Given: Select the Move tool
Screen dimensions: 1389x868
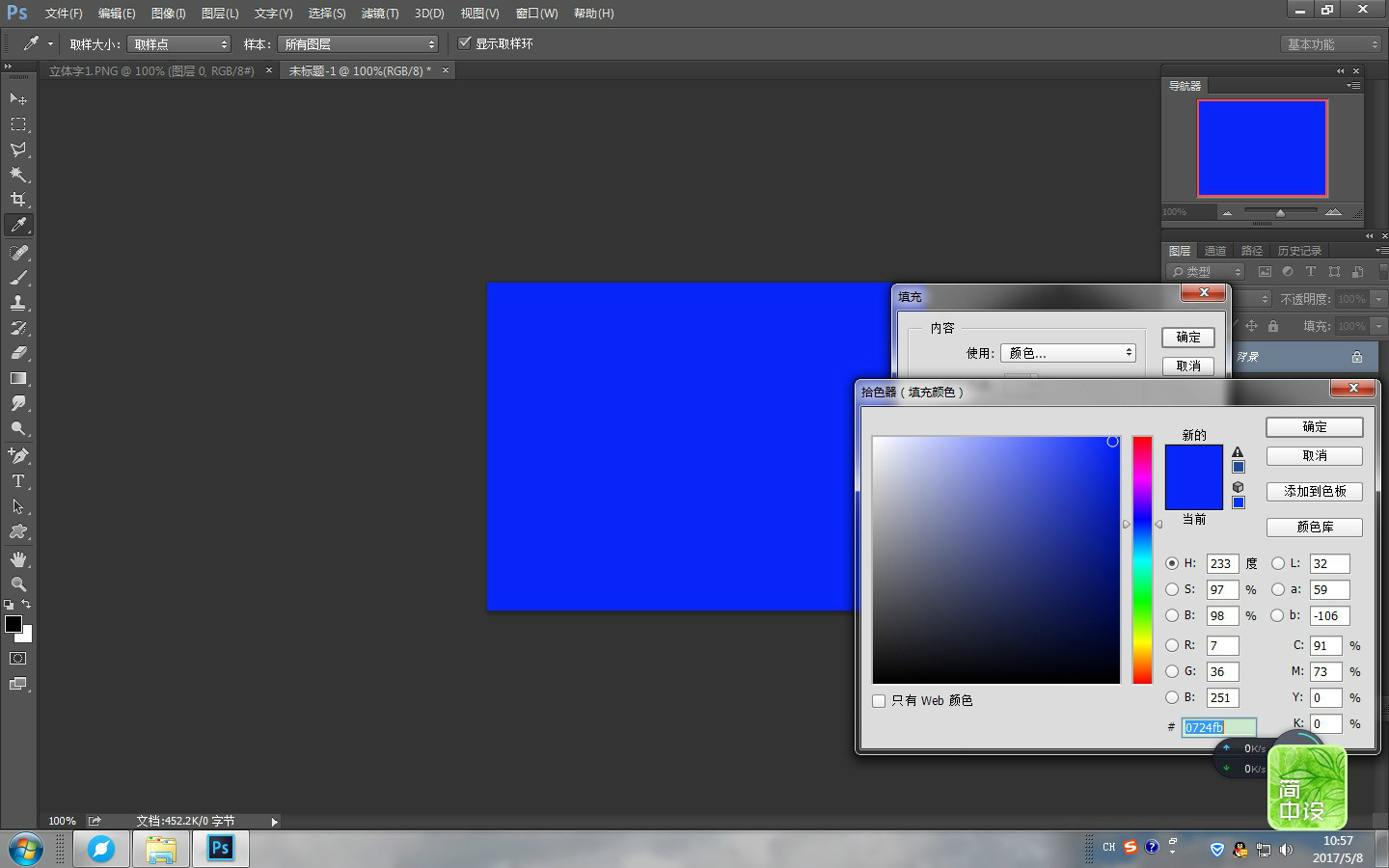Looking at the screenshot, I should point(18,98).
